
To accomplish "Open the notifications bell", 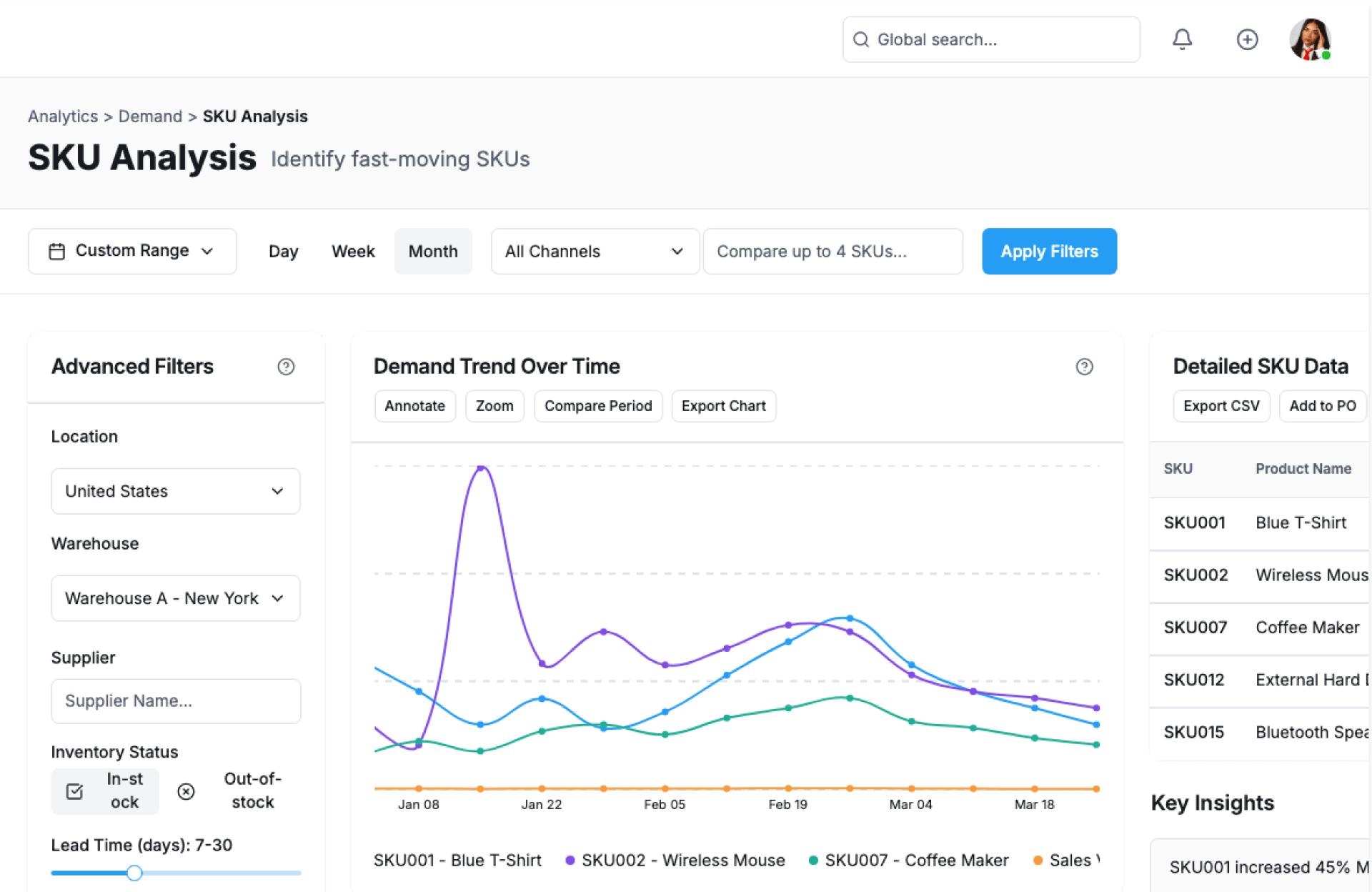I will point(1182,39).
